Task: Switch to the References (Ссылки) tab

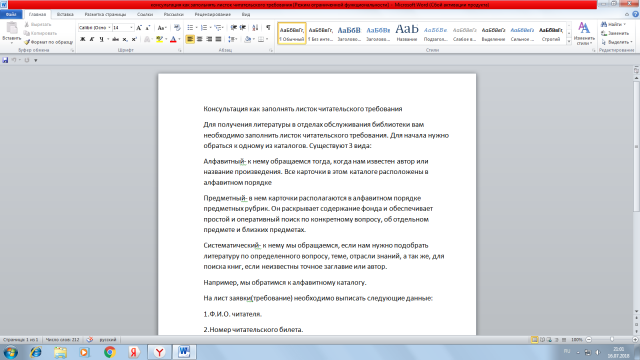Action: 145,14
